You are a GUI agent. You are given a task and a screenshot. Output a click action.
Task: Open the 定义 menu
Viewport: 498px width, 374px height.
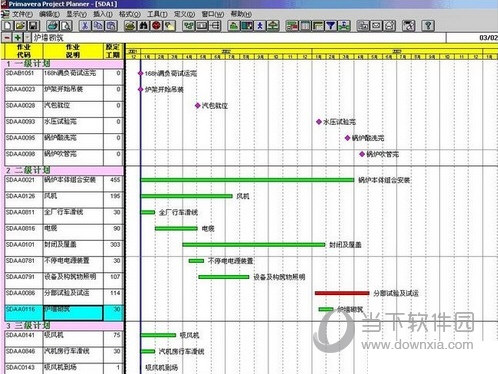click(184, 14)
